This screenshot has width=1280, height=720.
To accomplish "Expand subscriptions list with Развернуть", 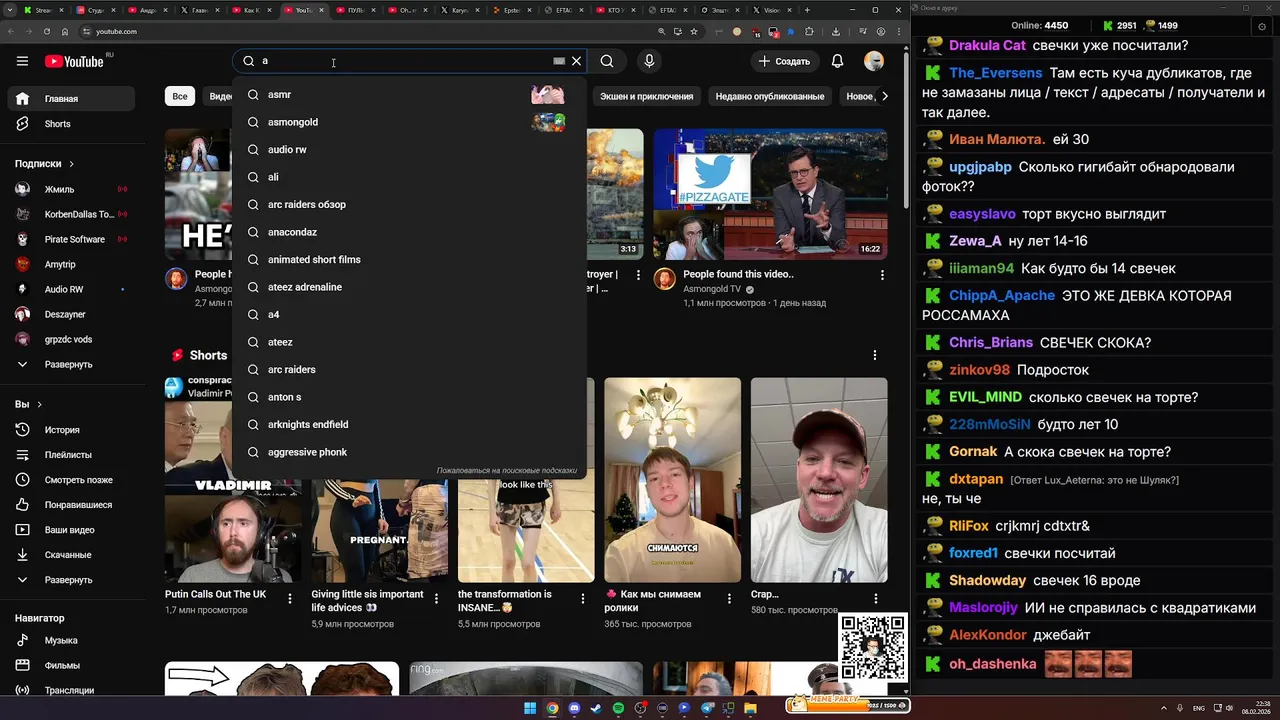I will (70, 364).
